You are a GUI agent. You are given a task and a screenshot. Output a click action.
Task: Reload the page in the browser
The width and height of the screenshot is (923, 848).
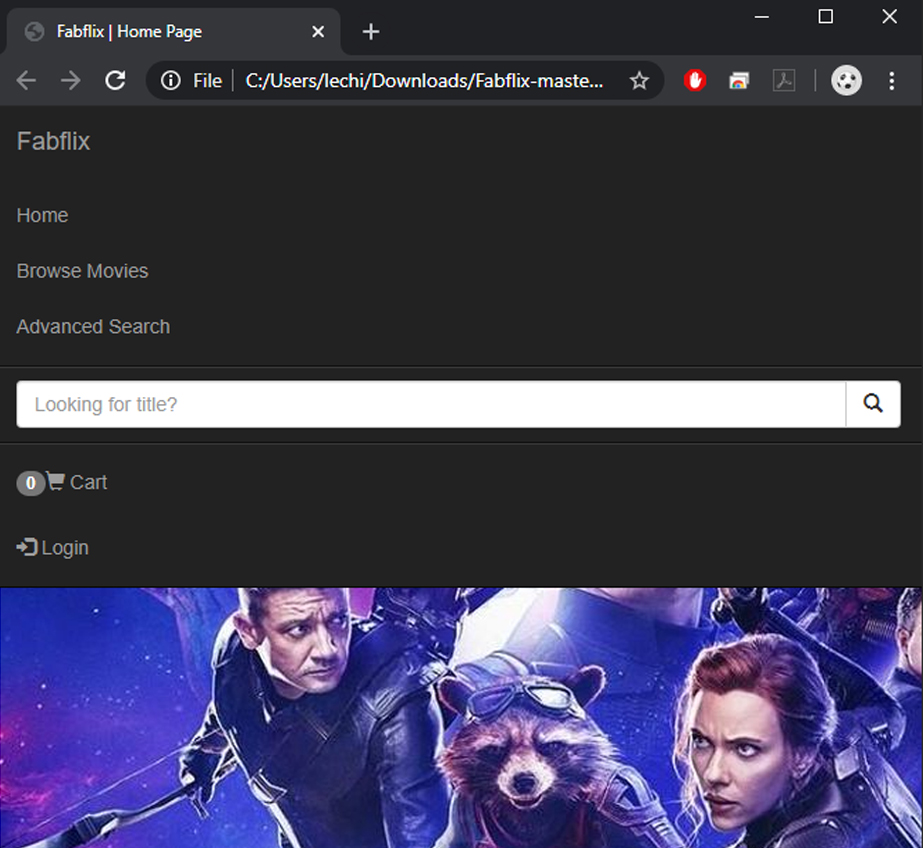click(115, 81)
